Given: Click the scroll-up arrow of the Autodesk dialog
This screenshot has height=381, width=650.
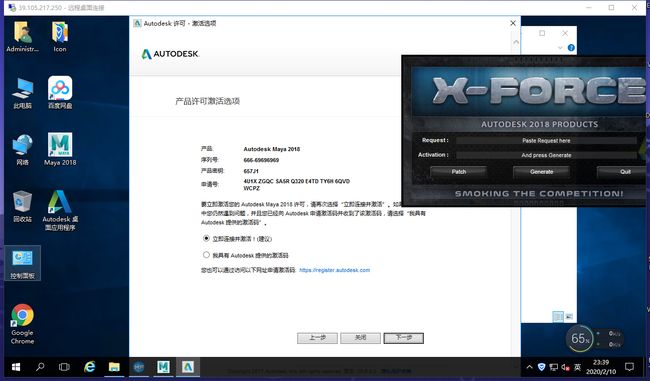Looking at the screenshot, I should pos(516,42).
